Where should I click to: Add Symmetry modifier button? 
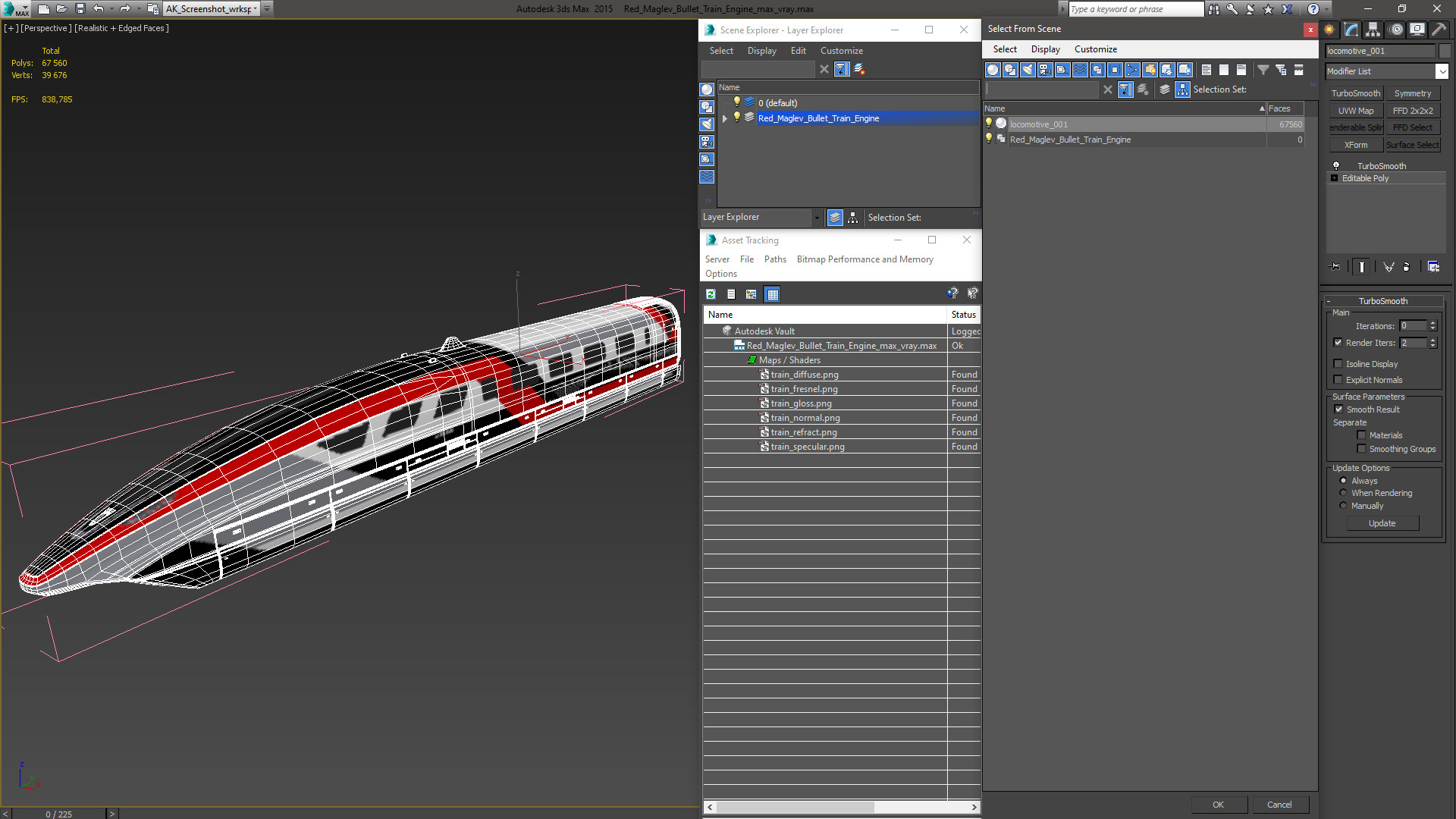coord(1413,93)
